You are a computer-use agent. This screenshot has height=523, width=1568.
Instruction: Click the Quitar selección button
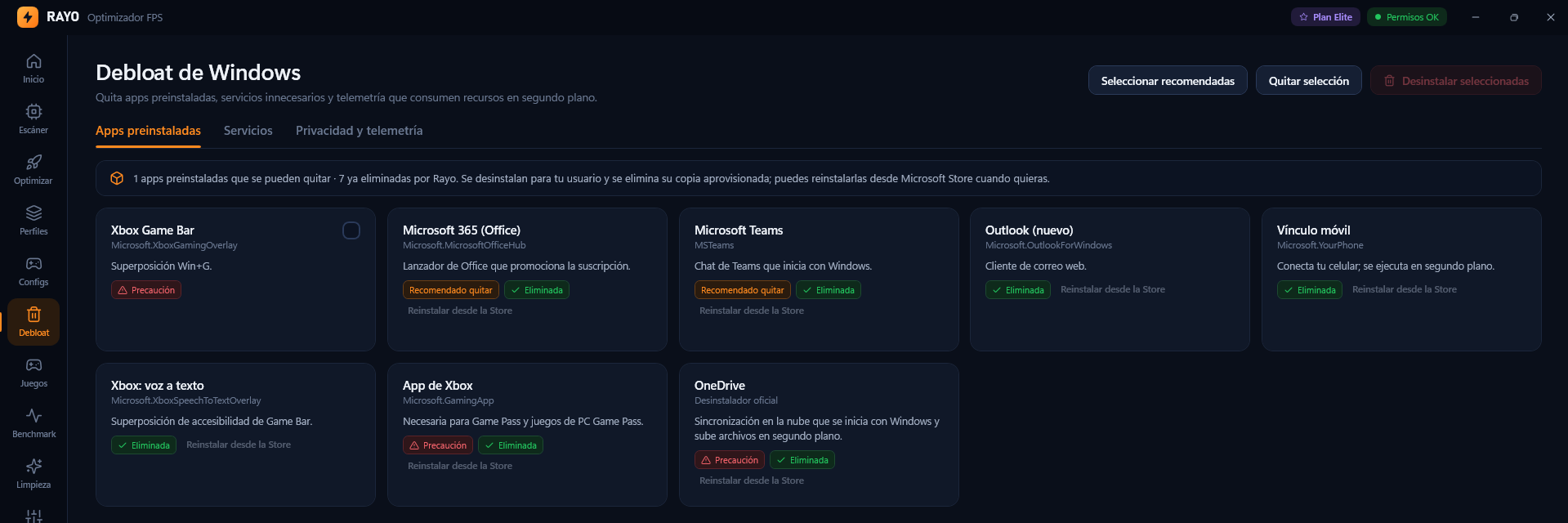pos(1309,80)
